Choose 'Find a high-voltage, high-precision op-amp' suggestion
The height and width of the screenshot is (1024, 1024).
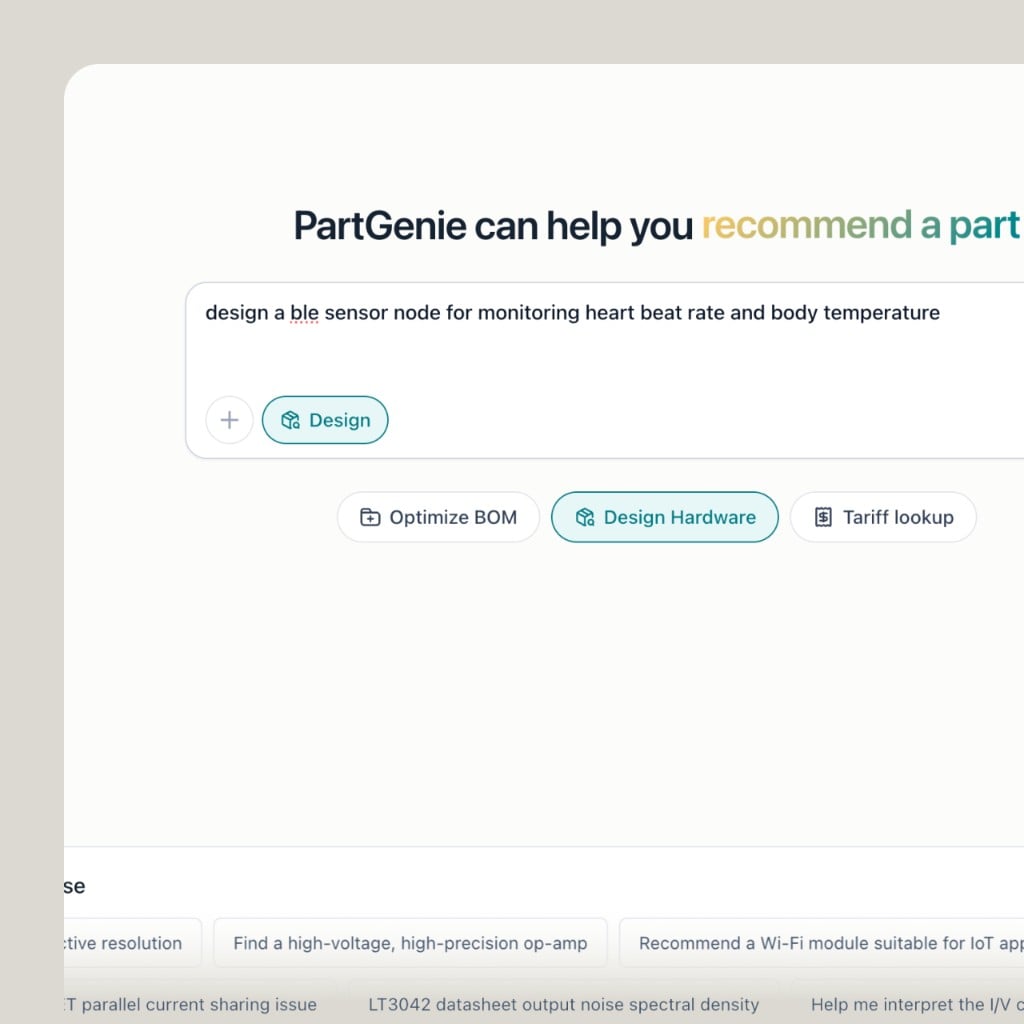click(x=410, y=943)
